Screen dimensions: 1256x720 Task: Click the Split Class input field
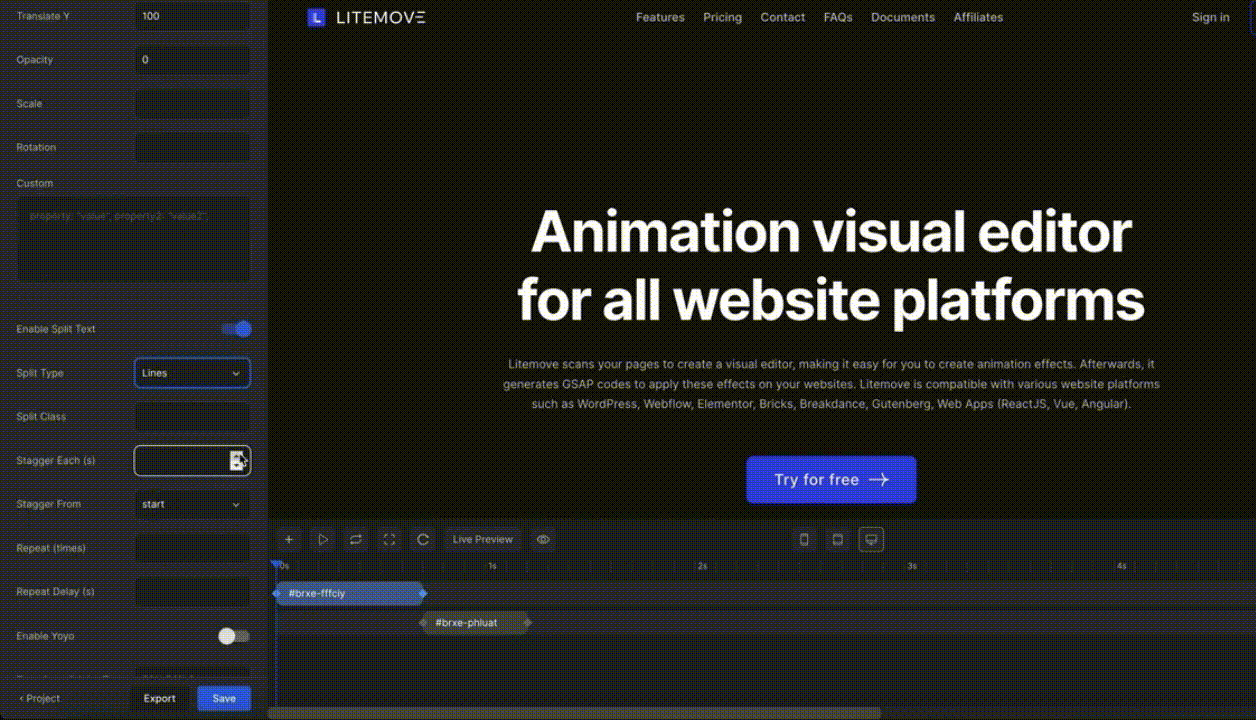pos(192,417)
